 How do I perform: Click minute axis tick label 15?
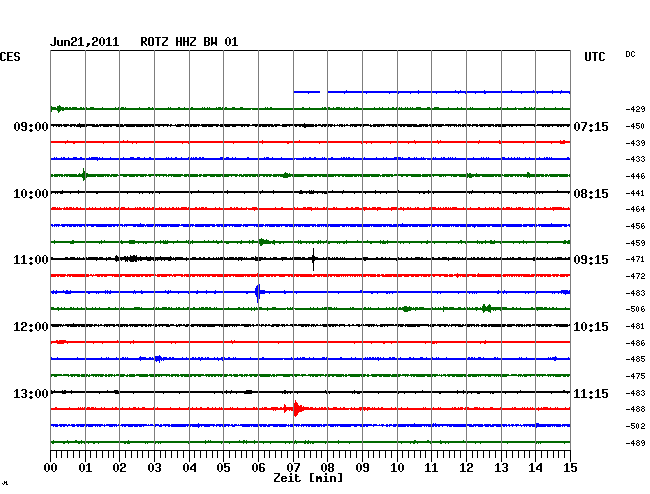click(x=570, y=468)
